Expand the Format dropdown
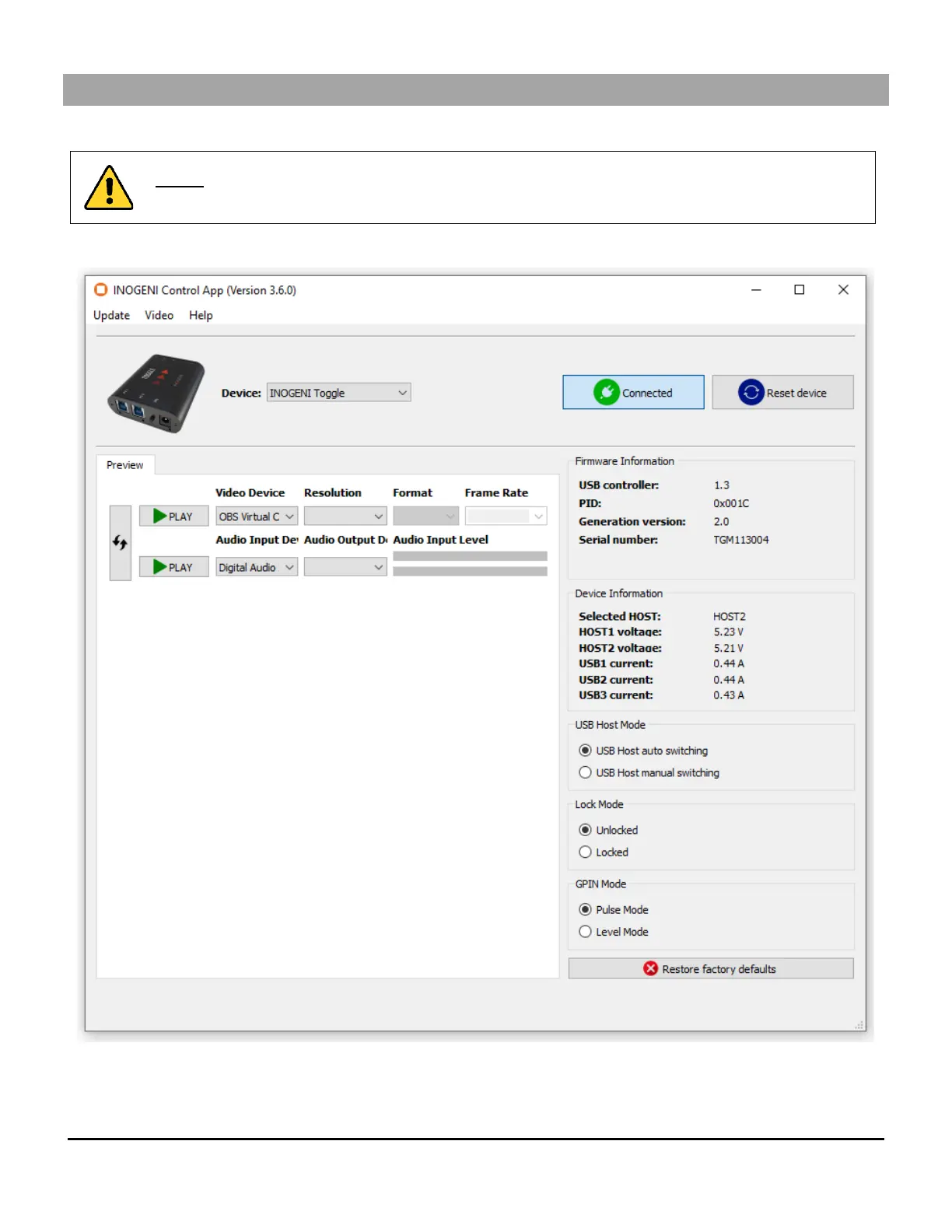This screenshot has width=952, height=1232. (x=425, y=516)
